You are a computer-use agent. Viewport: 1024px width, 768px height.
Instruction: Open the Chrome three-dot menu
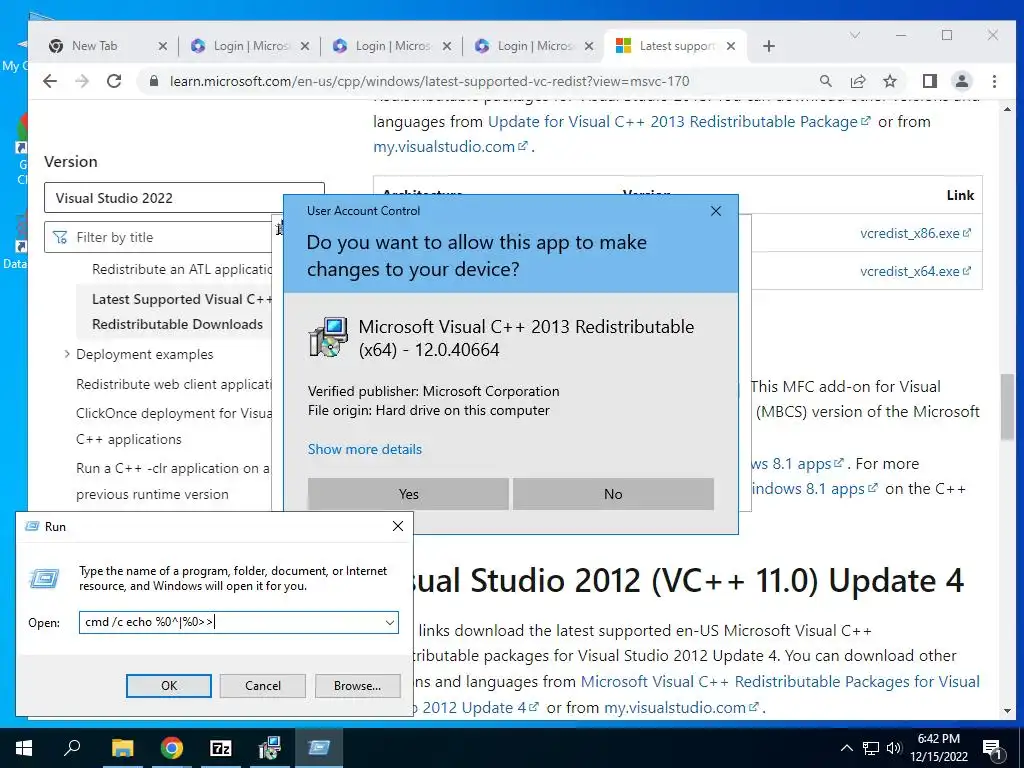click(994, 81)
